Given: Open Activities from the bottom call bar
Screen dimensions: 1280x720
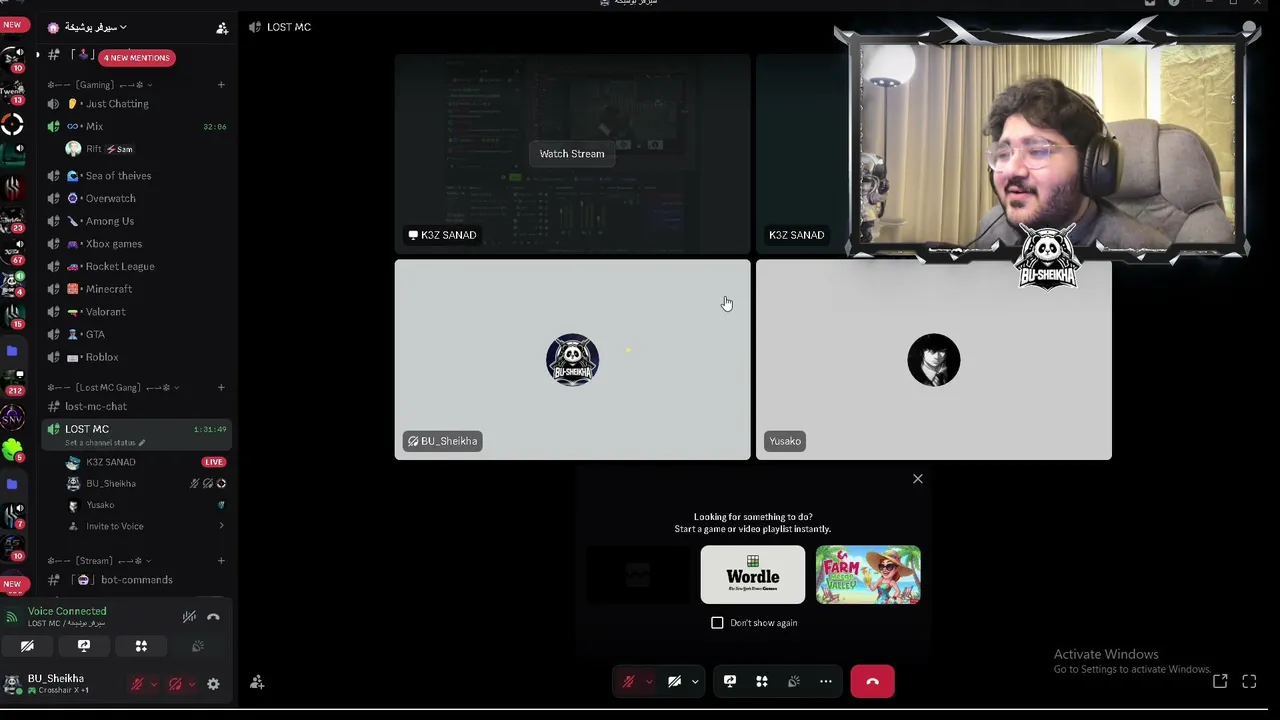Looking at the screenshot, I should (762, 682).
